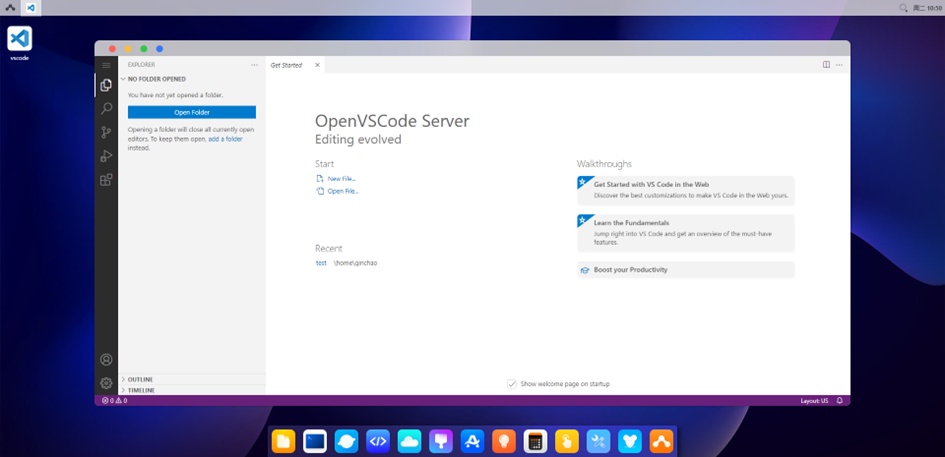The image size is (945, 457).
Task: Click the EXPLORER panel title
Action: (x=141, y=65)
